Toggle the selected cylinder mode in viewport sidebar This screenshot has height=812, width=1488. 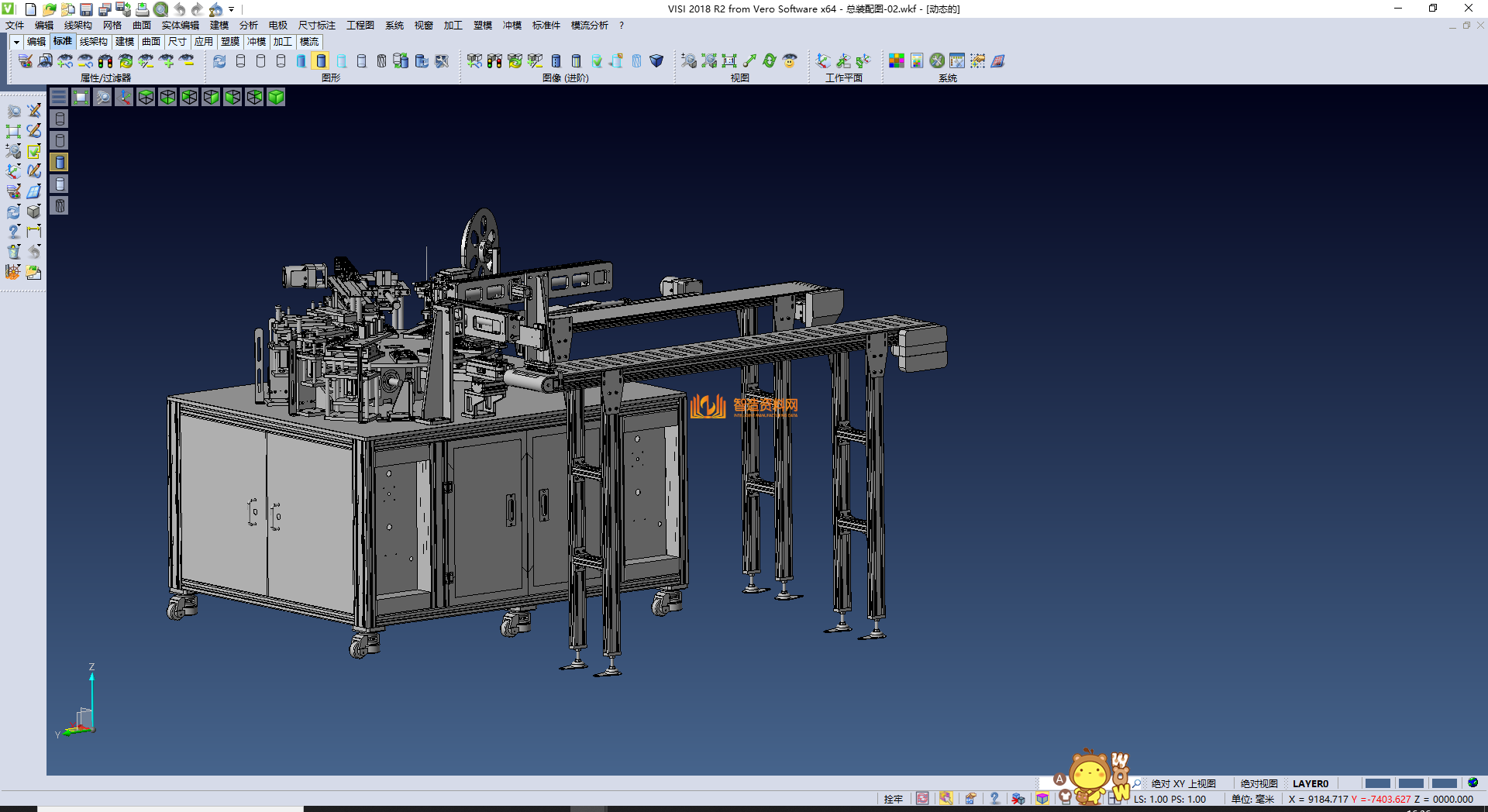[x=60, y=162]
